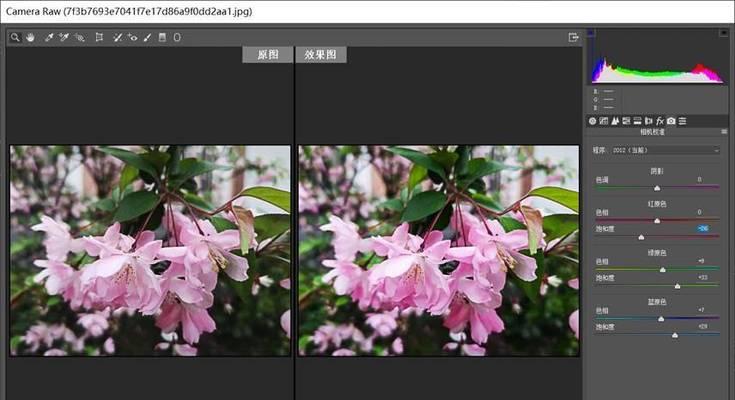Open the Split Toning panel icon
This screenshot has height=400, width=735.
point(638,121)
